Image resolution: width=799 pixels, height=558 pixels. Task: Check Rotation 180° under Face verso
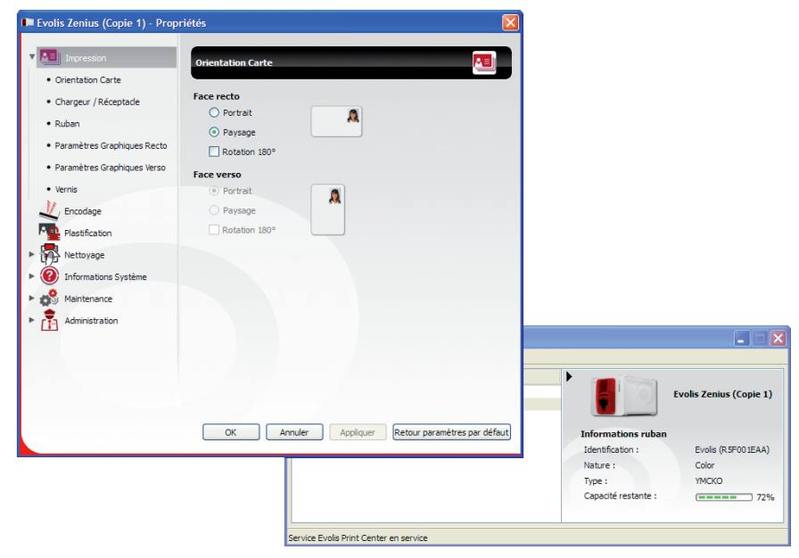tap(214, 229)
